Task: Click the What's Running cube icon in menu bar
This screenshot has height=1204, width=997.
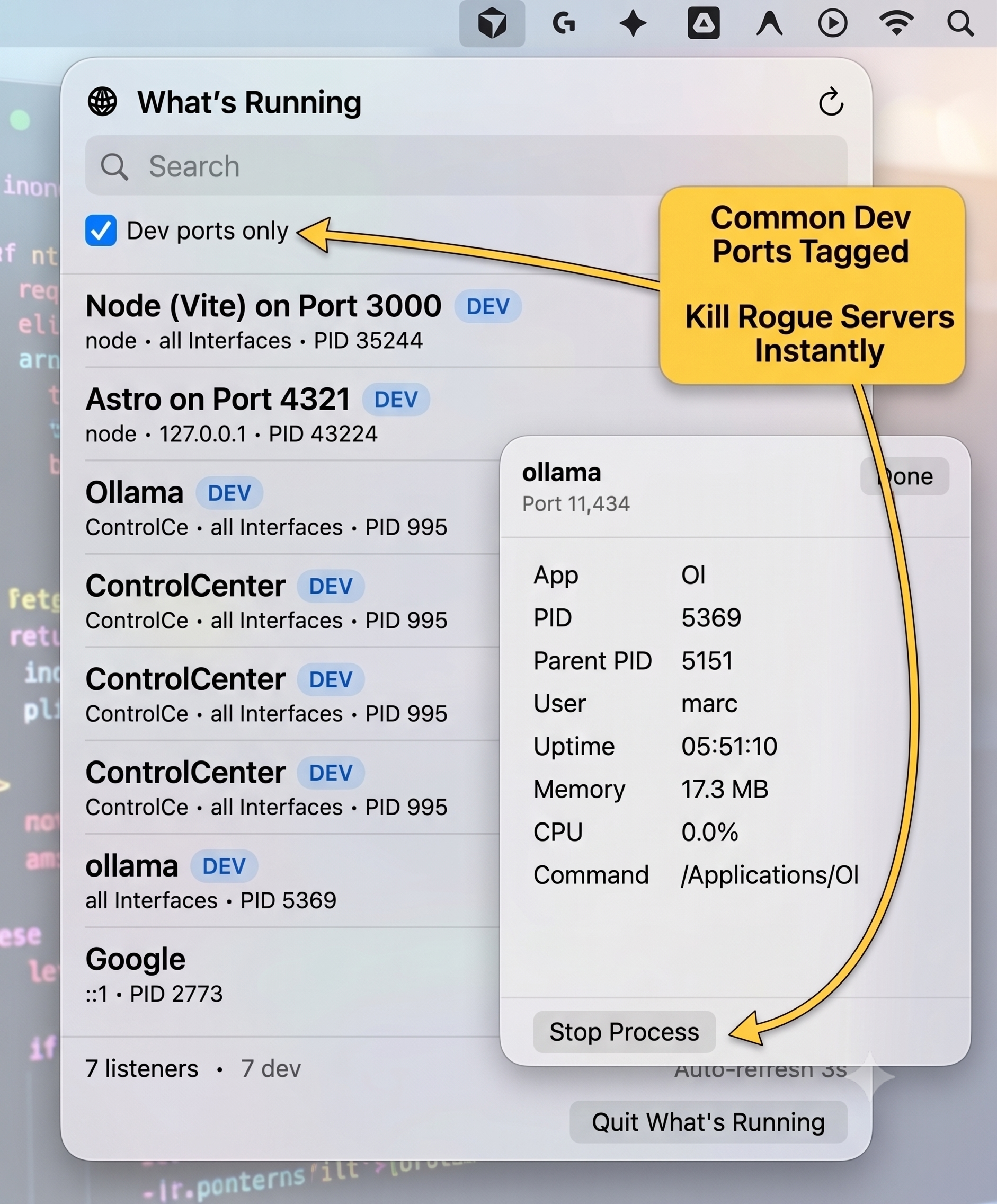Action: click(x=492, y=23)
